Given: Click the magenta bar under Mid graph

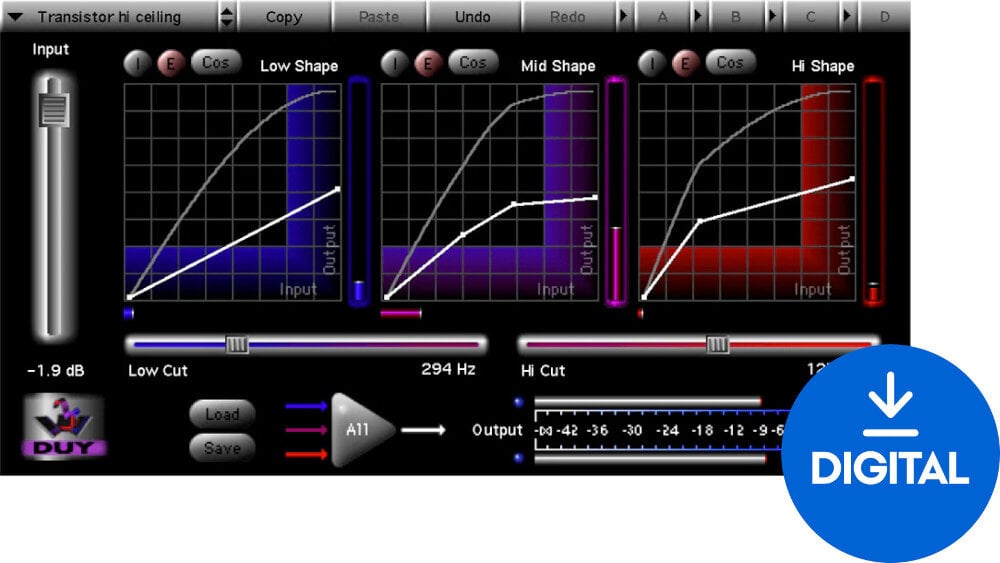Looking at the screenshot, I should point(401,313).
